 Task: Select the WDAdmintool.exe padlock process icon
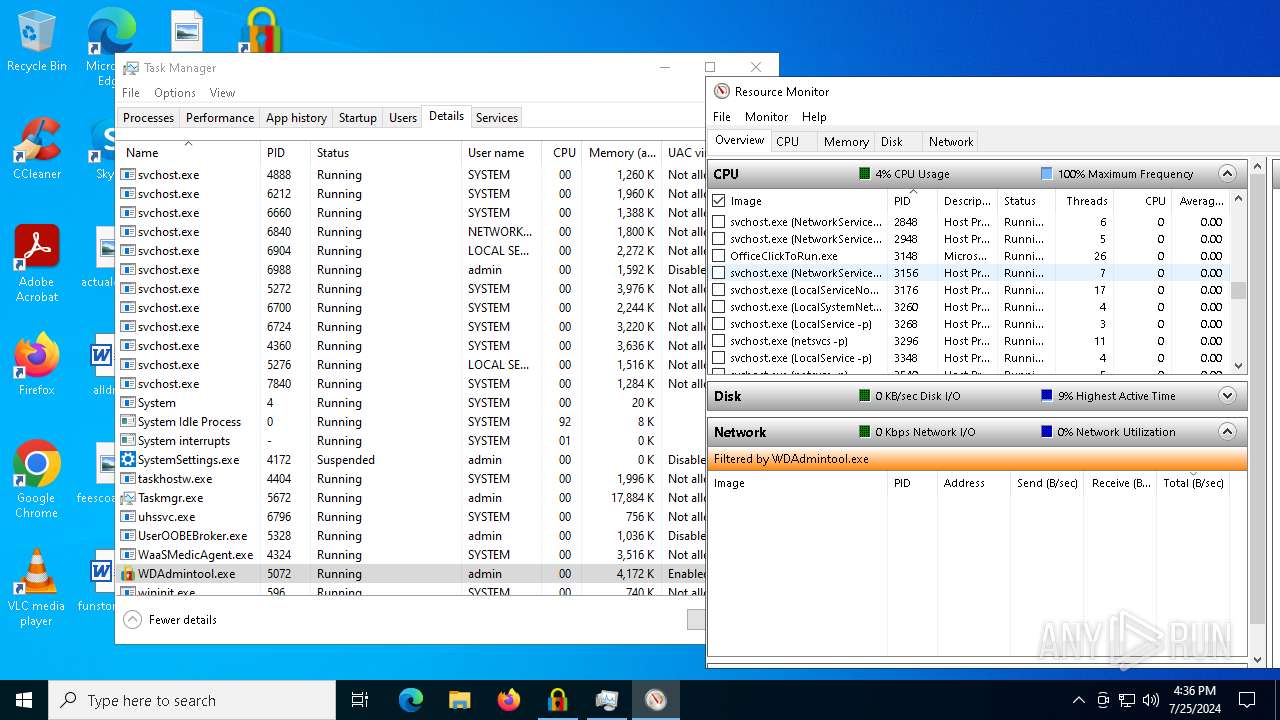pos(128,574)
